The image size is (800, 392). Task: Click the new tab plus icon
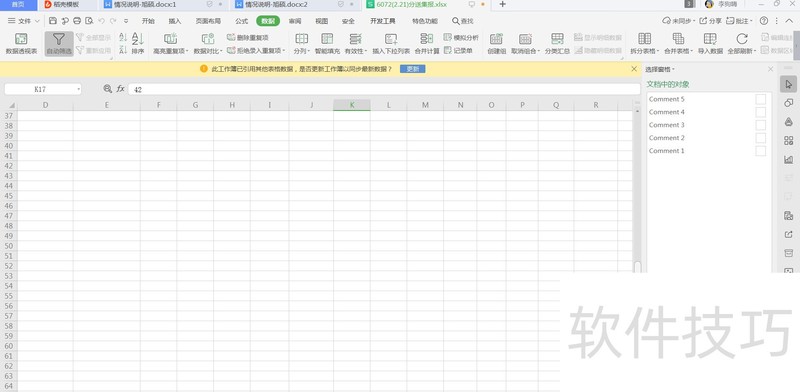503,4
